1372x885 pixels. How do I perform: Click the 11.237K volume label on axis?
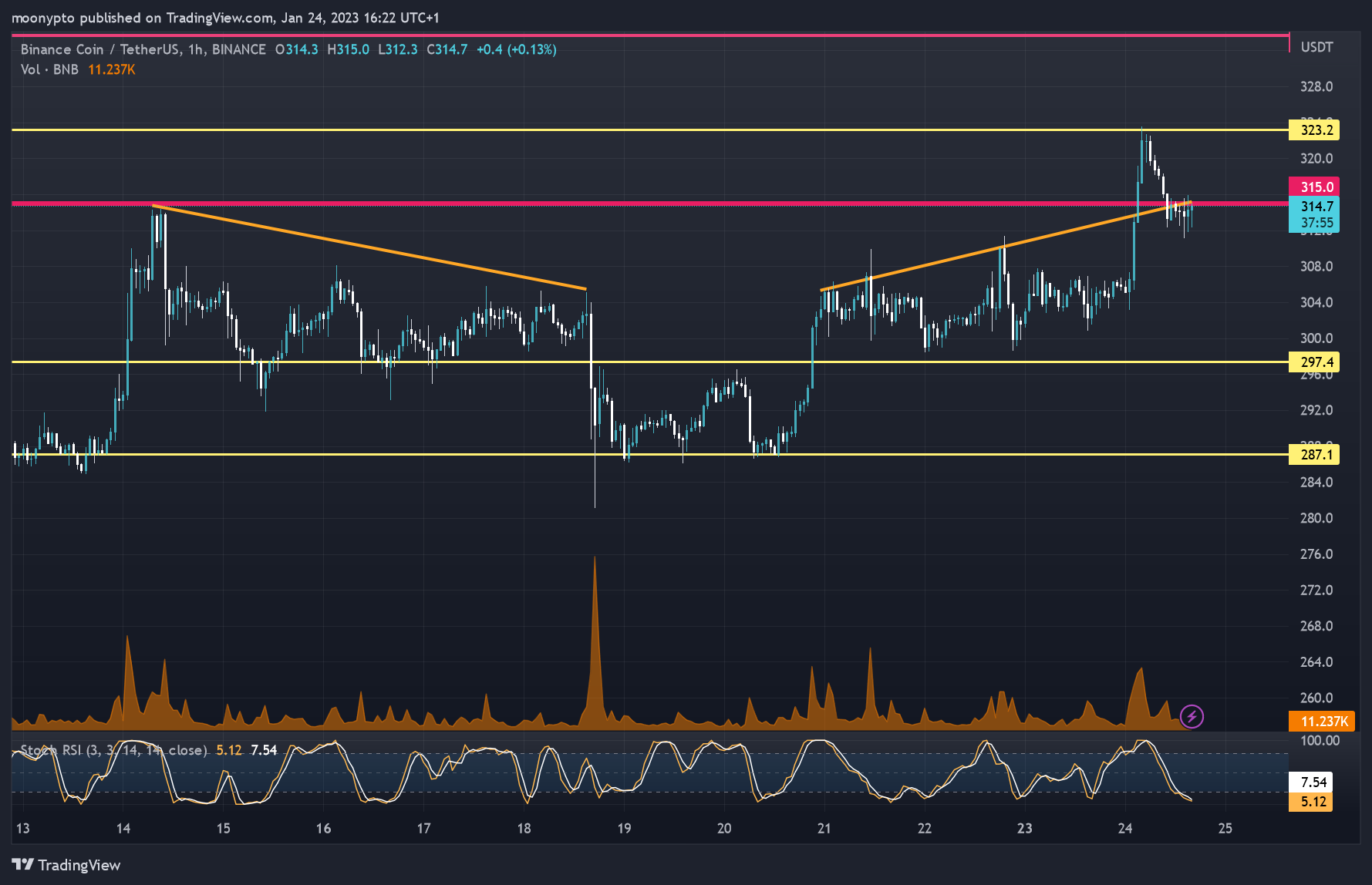click(x=1321, y=722)
